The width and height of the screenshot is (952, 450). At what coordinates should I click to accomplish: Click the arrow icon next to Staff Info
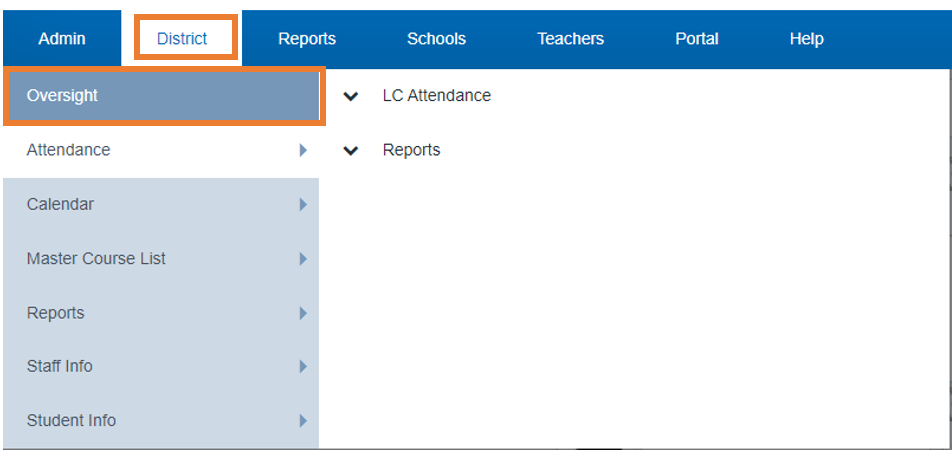(302, 367)
